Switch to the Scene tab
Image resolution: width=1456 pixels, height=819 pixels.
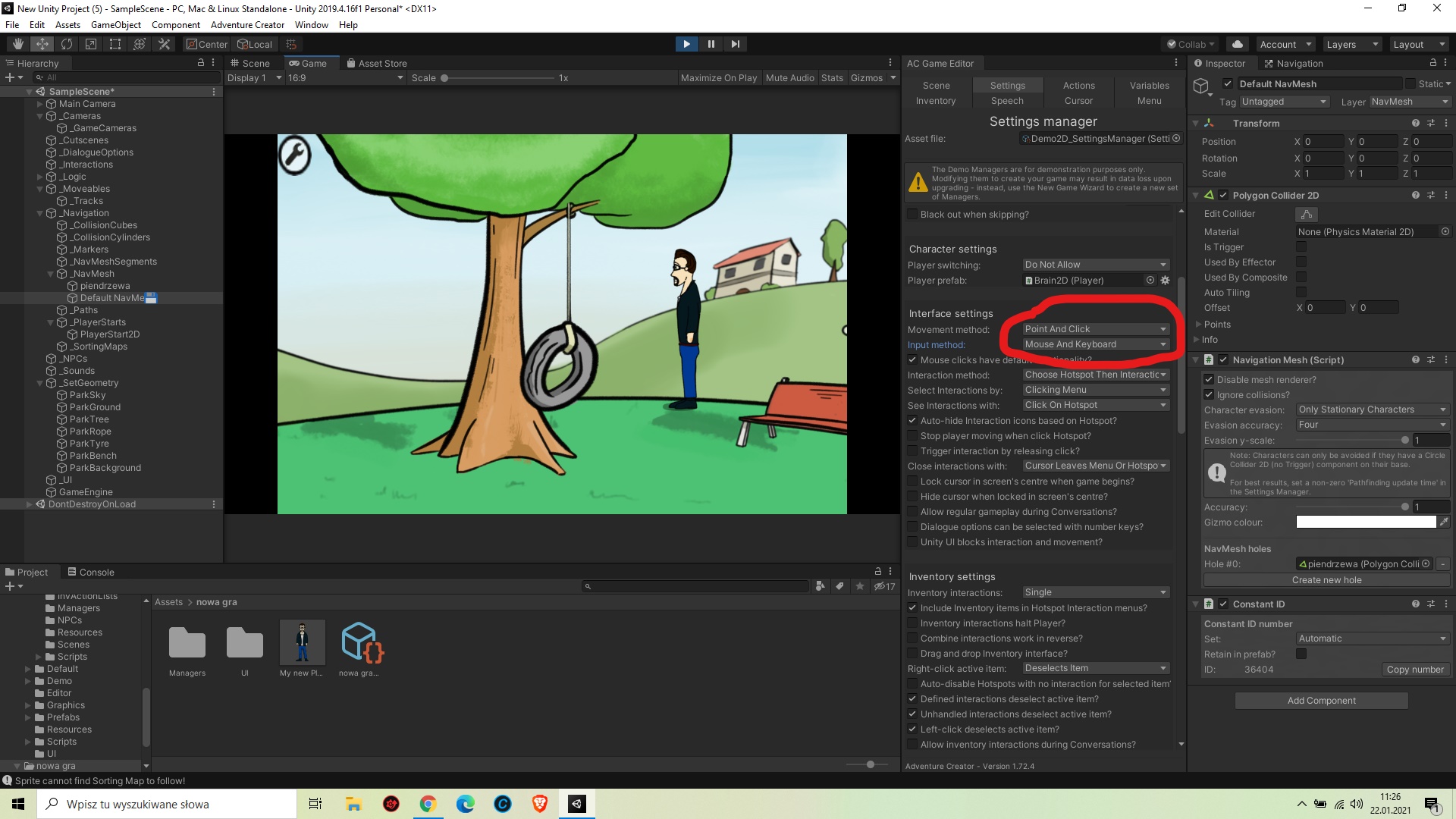(250, 63)
